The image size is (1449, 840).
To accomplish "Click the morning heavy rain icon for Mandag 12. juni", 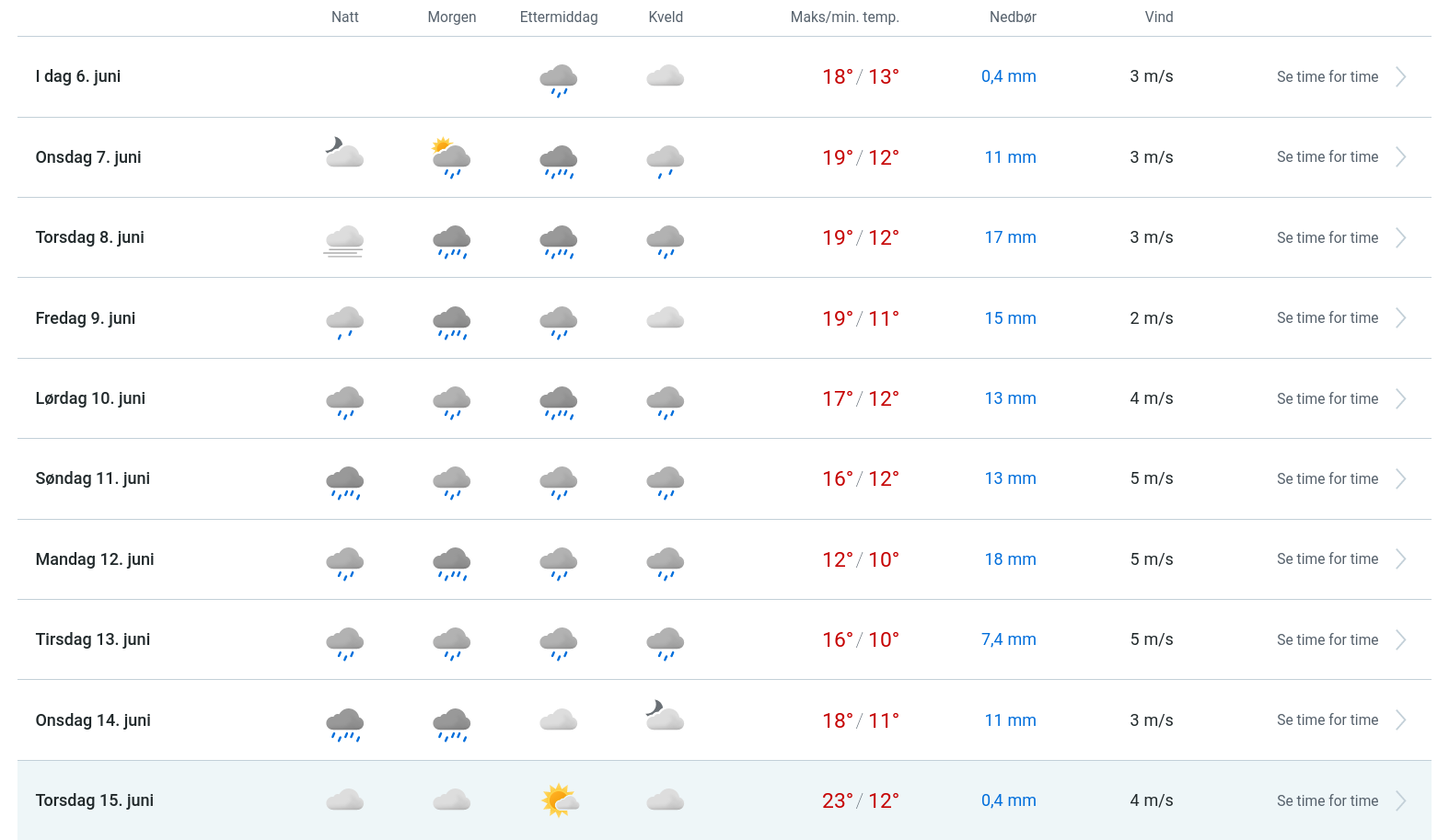I will (451, 562).
